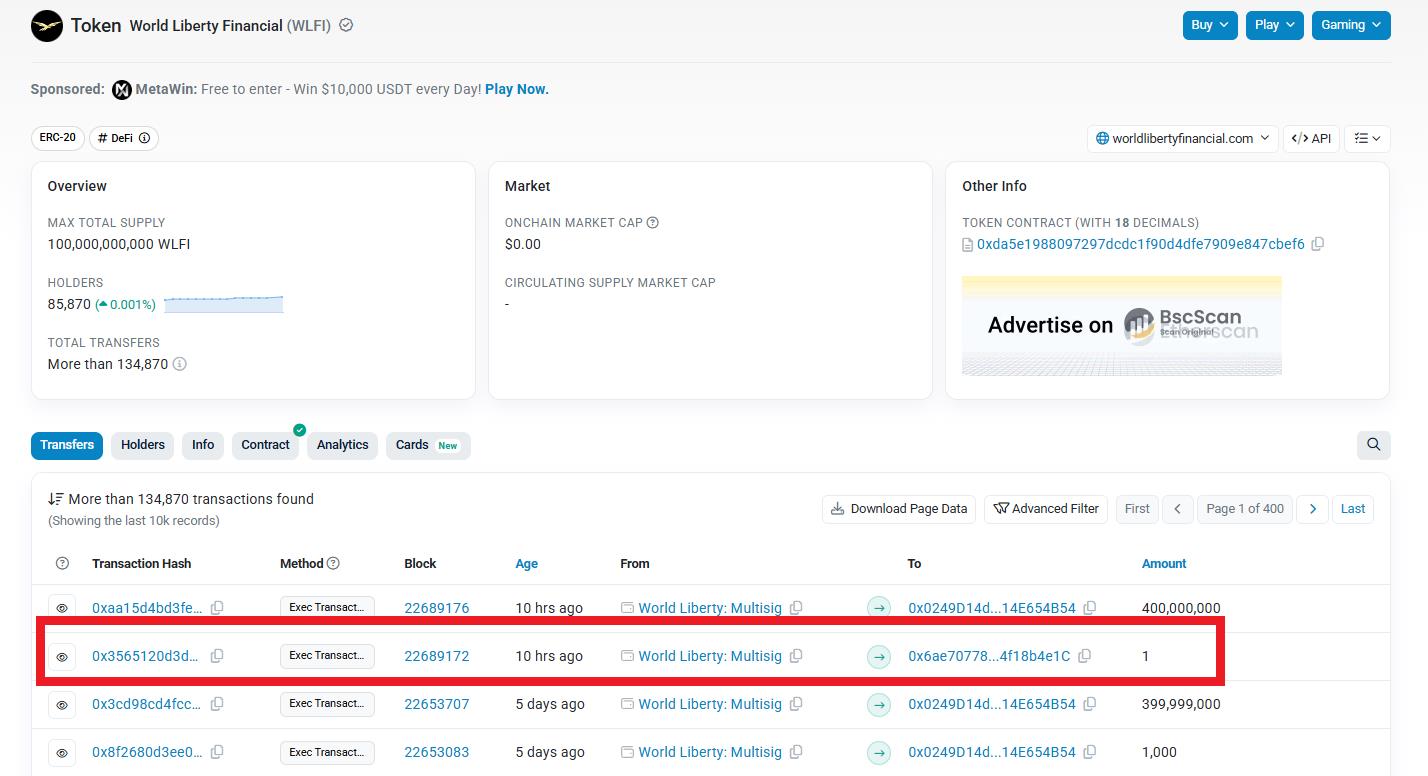Click the table help icon beside Transaction Hash
The width and height of the screenshot is (1428, 776).
pos(62,564)
